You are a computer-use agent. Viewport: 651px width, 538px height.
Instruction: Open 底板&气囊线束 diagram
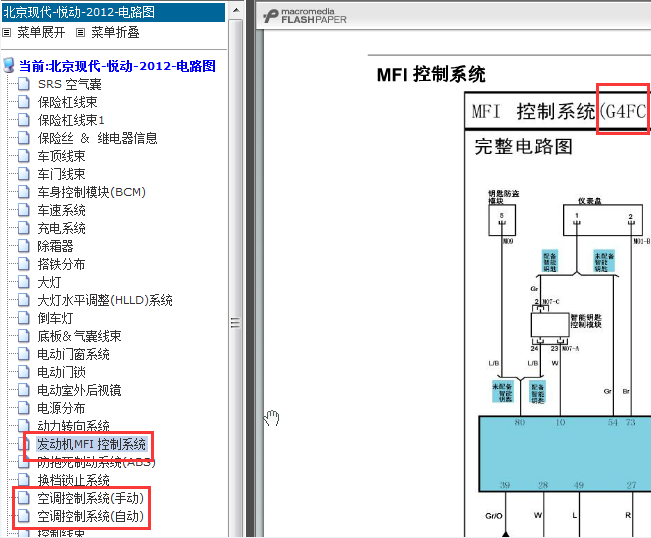tap(80, 336)
